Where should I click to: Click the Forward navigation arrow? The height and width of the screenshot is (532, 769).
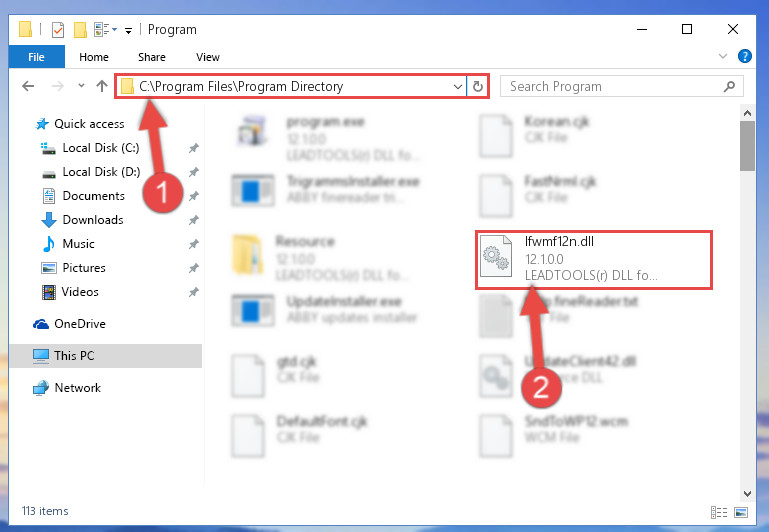[57, 86]
